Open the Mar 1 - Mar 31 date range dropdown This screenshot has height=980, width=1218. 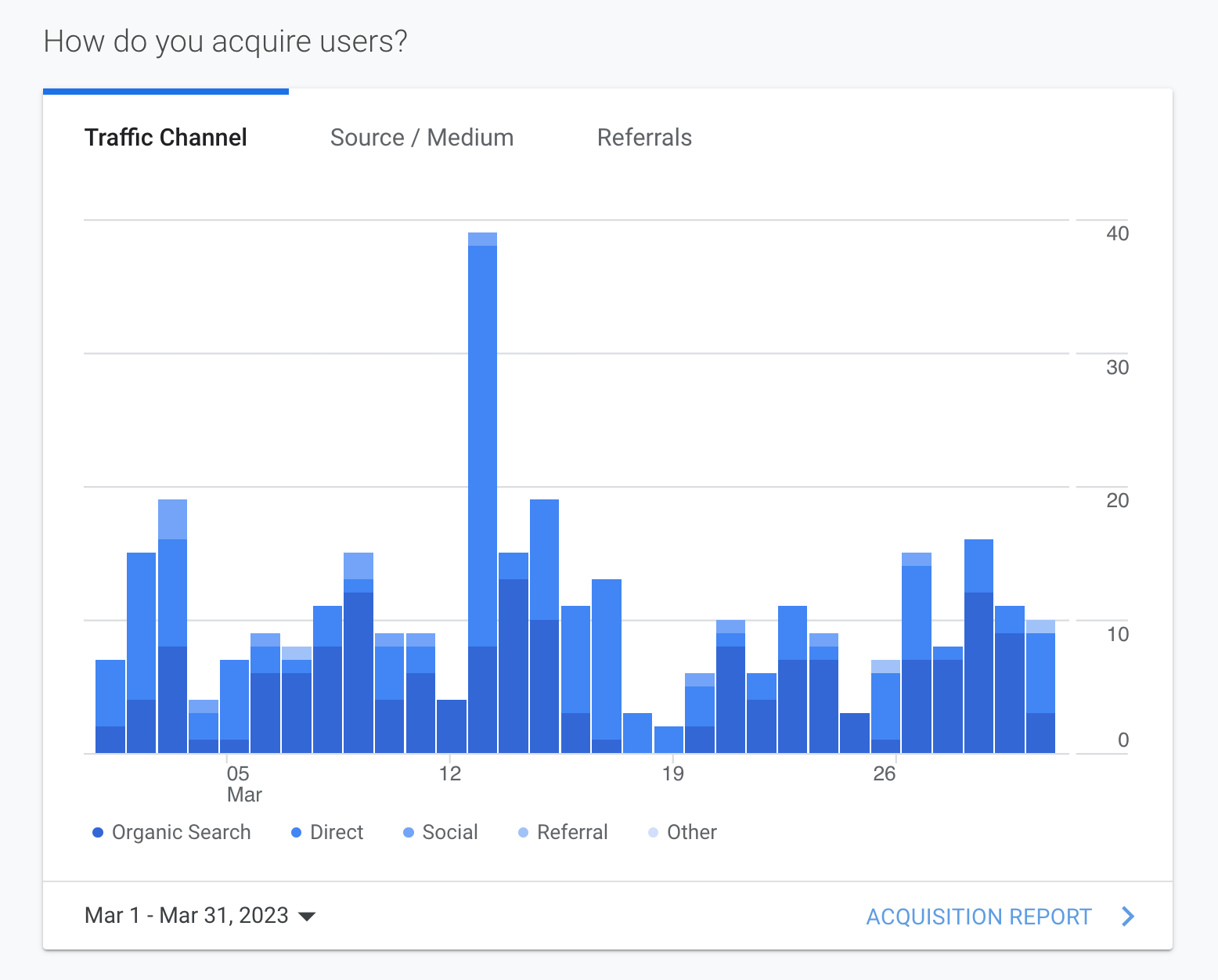pos(186,915)
